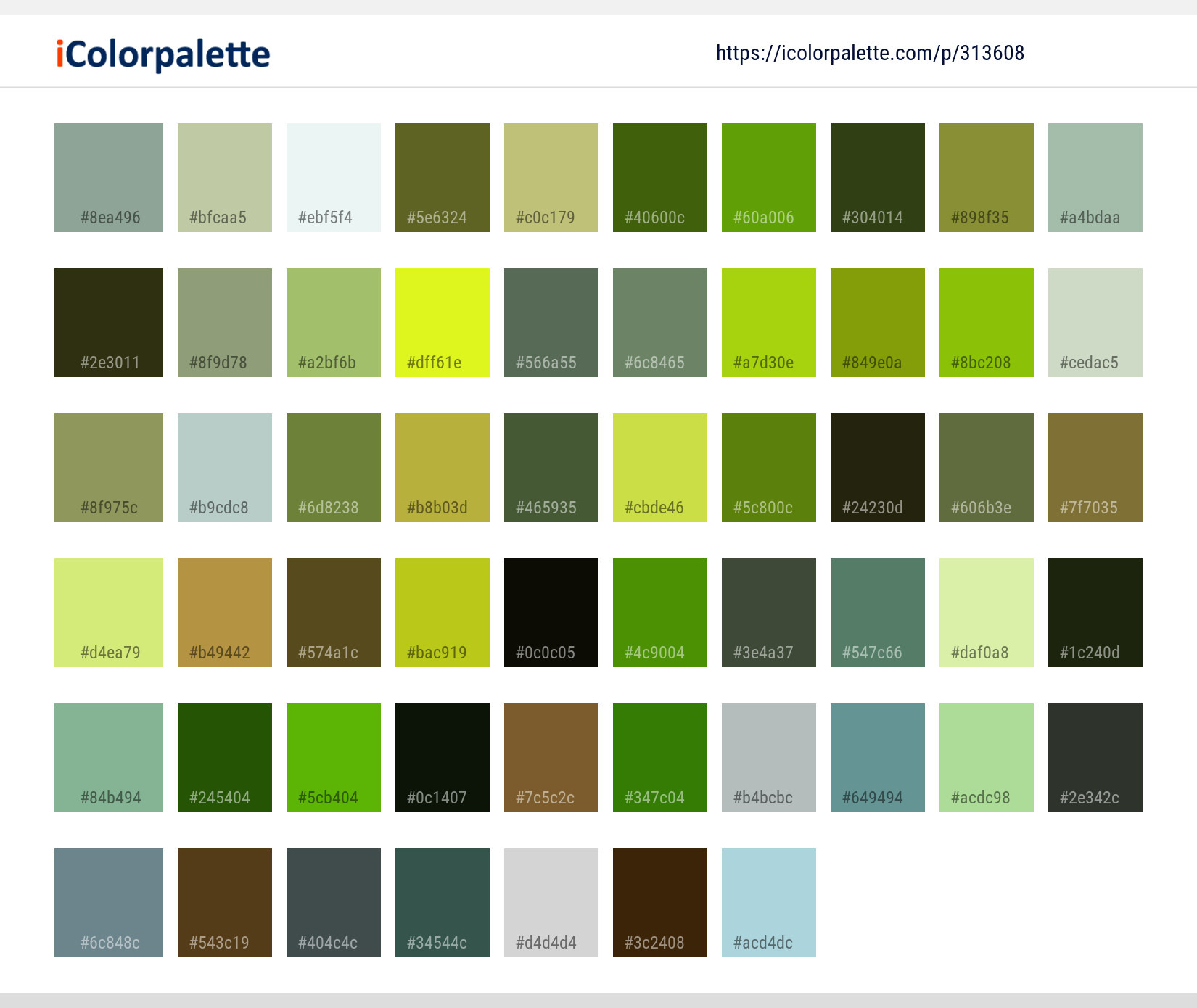Select the #d4ea79 swatch
The height and width of the screenshot is (1008, 1197).
click(x=109, y=613)
